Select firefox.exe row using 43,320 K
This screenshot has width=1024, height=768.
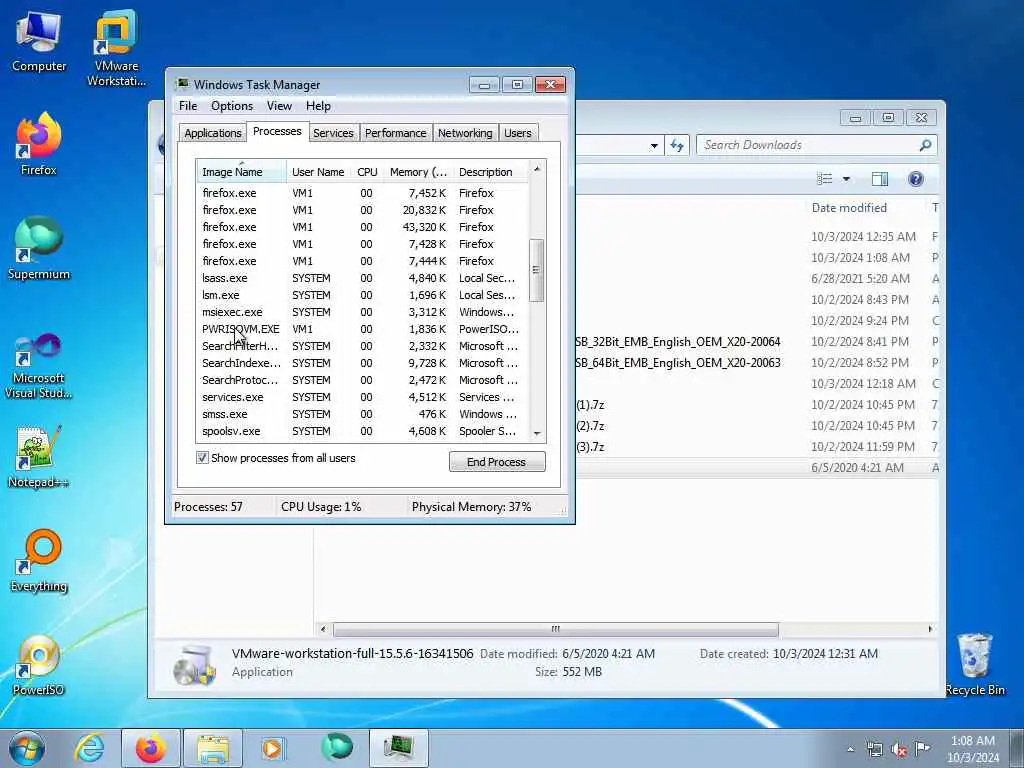(x=362, y=227)
